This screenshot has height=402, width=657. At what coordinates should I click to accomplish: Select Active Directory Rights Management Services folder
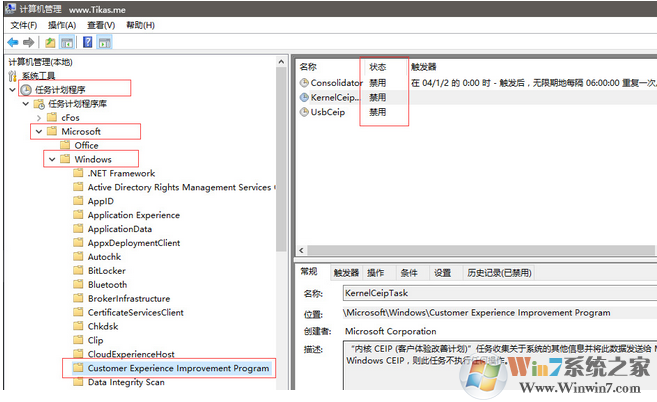coord(179,187)
